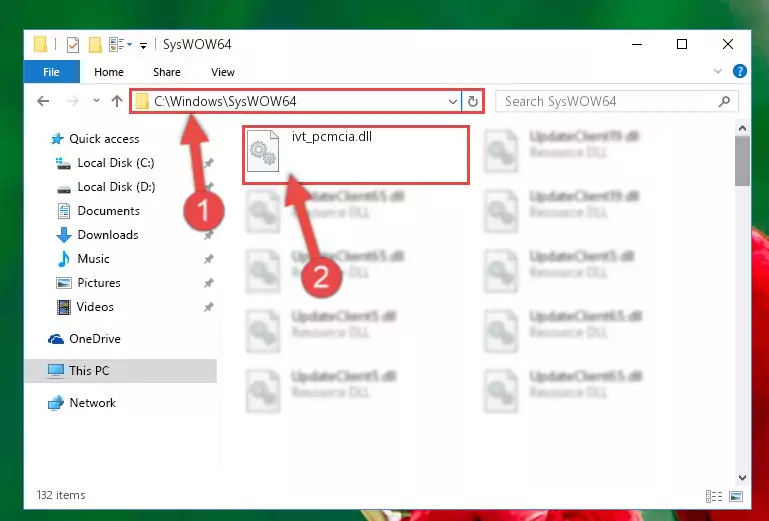Select Network in navigation pane
The image size is (769, 521).
93,403
